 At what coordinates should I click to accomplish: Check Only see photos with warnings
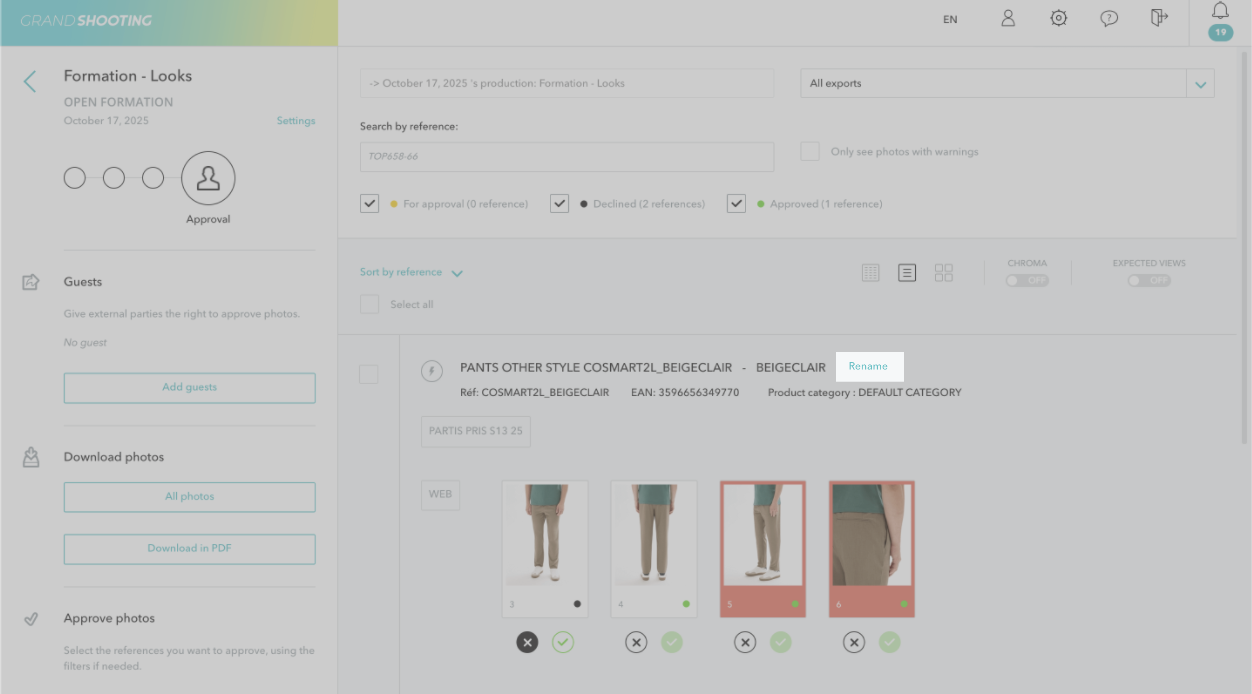810,152
